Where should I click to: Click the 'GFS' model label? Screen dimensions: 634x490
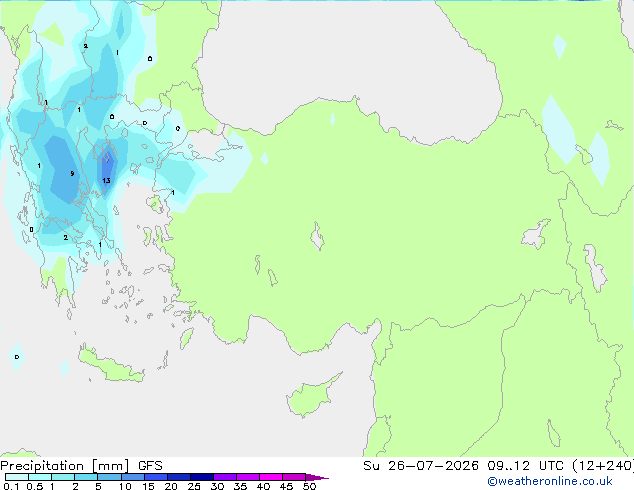(150, 466)
